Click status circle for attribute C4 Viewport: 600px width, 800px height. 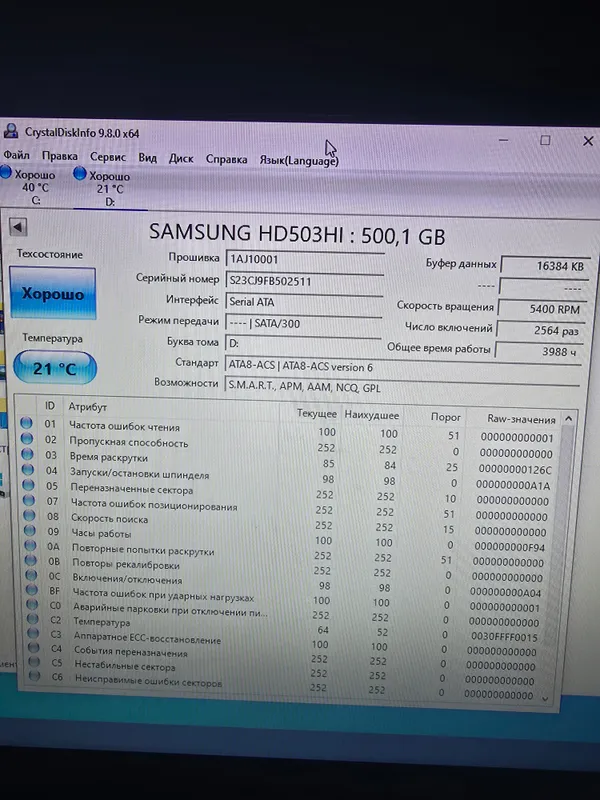pyautogui.click(x=34, y=647)
